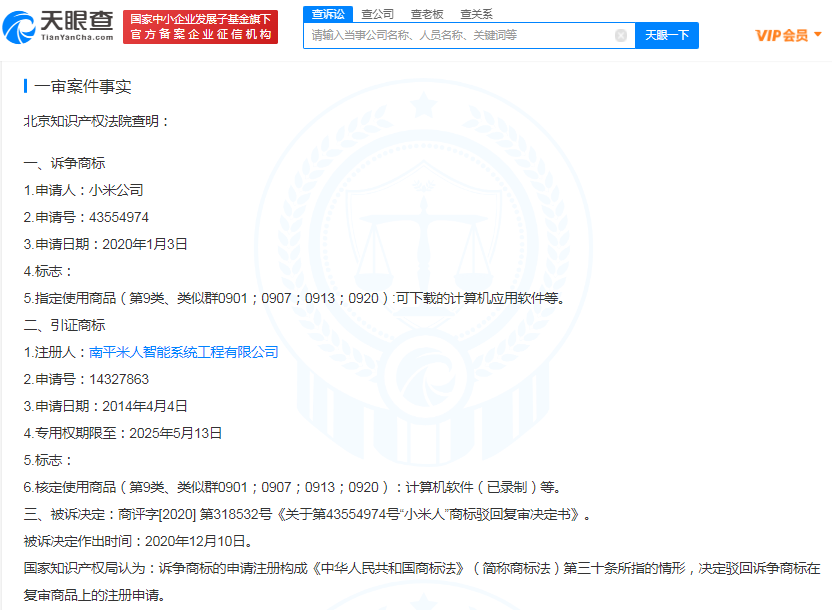Open the 南平米人智能系统工程有限公司 link
The height and width of the screenshot is (610, 832).
[x=184, y=352]
